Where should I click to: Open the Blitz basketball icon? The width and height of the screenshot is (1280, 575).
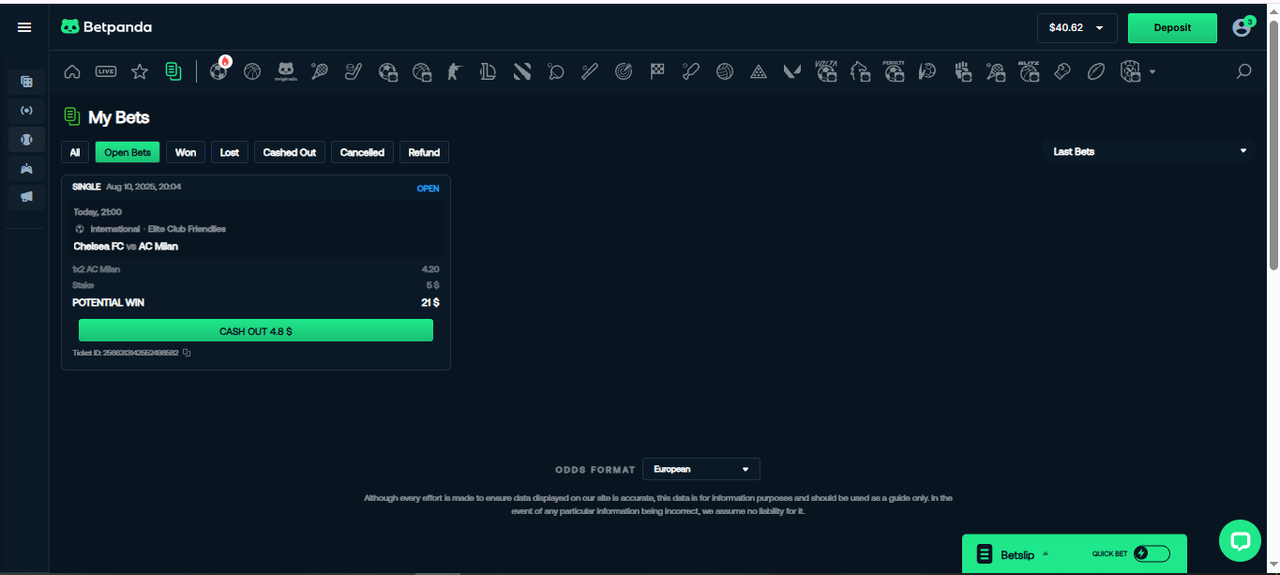pyautogui.click(x=1029, y=71)
